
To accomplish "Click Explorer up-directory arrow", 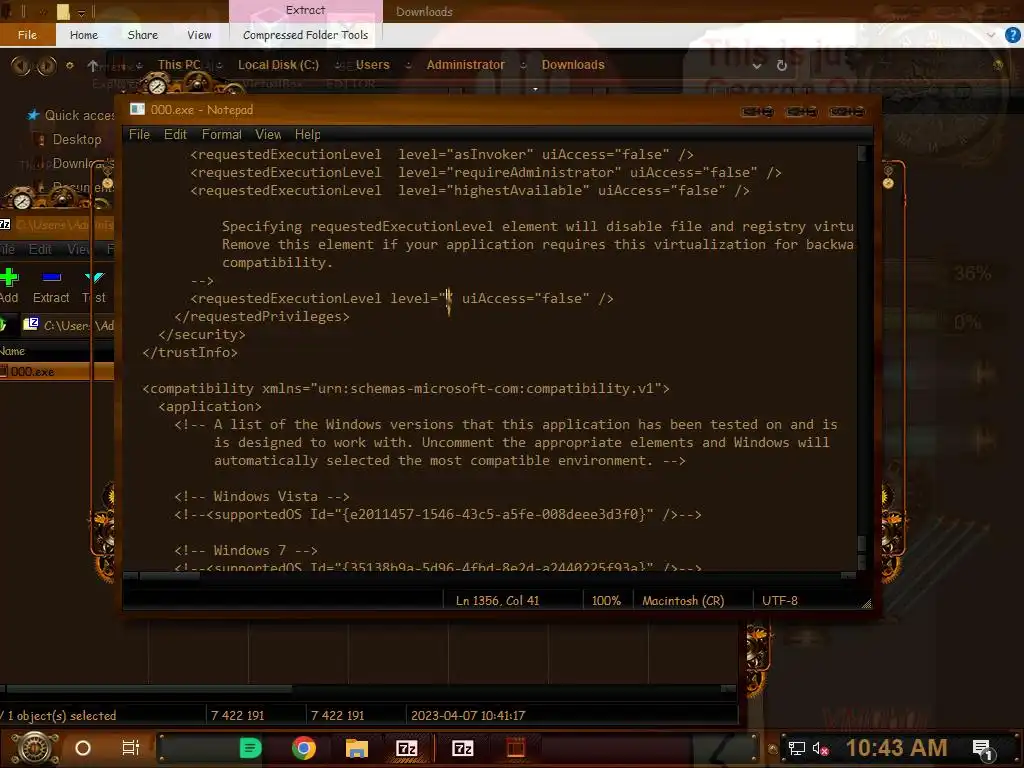I will click(93, 65).
